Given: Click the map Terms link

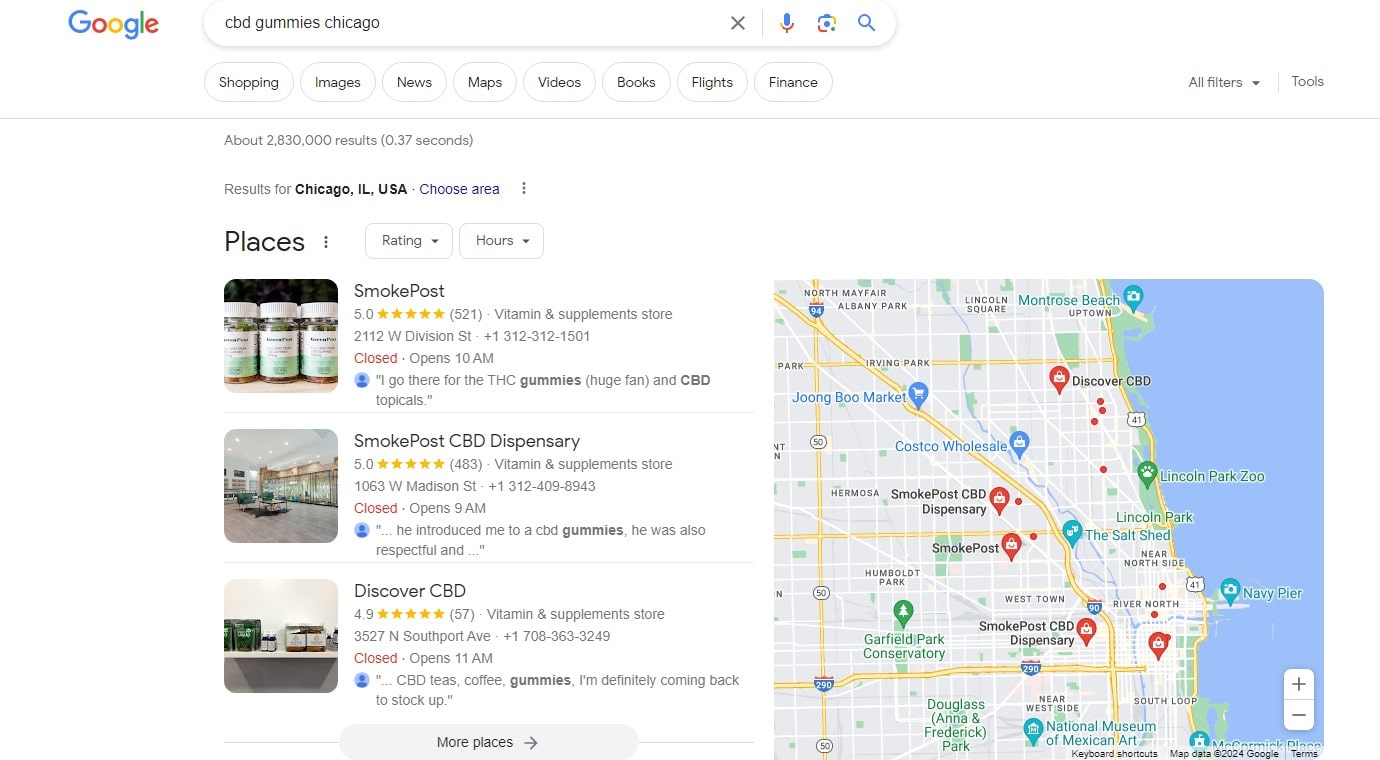Looking at the screenshot, I should coord(1304,754).
